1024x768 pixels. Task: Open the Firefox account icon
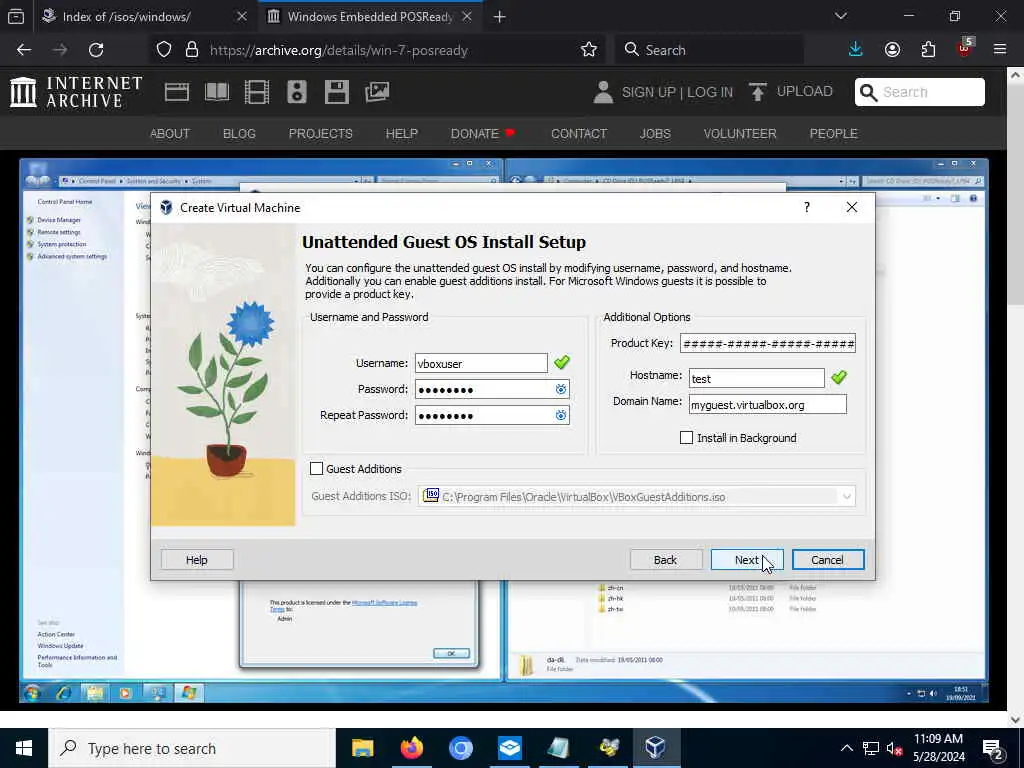[892, 50]
